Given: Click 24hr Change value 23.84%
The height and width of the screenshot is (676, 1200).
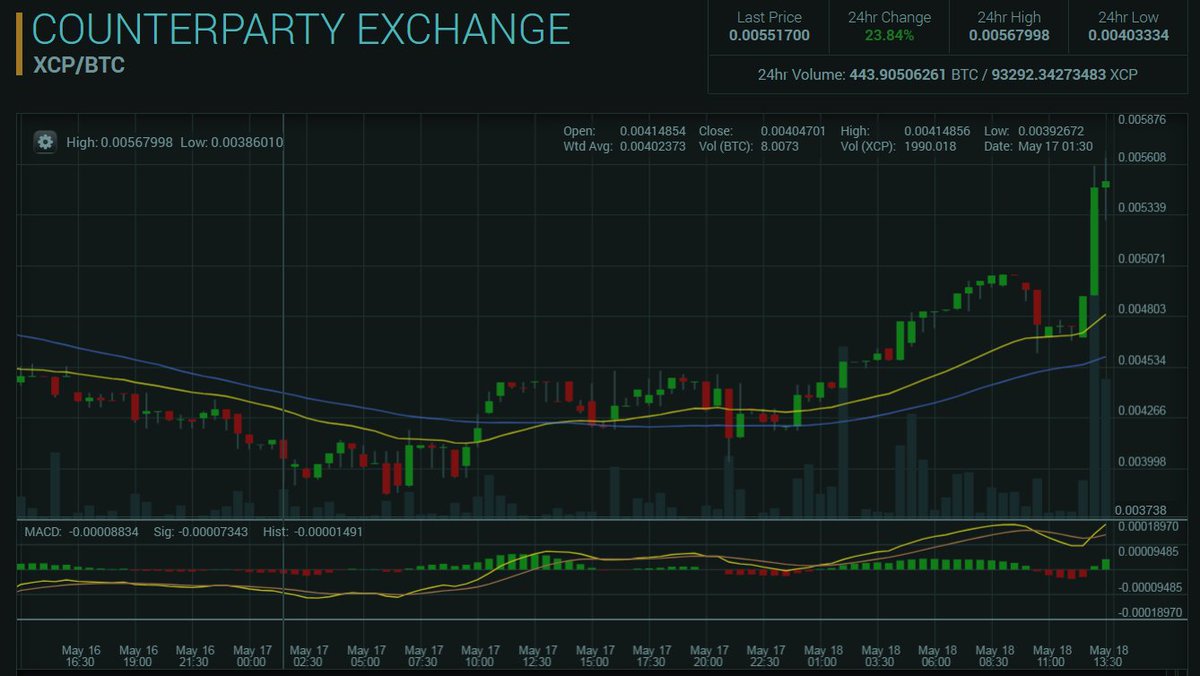Looking at the screenshot, I should 889,36.
